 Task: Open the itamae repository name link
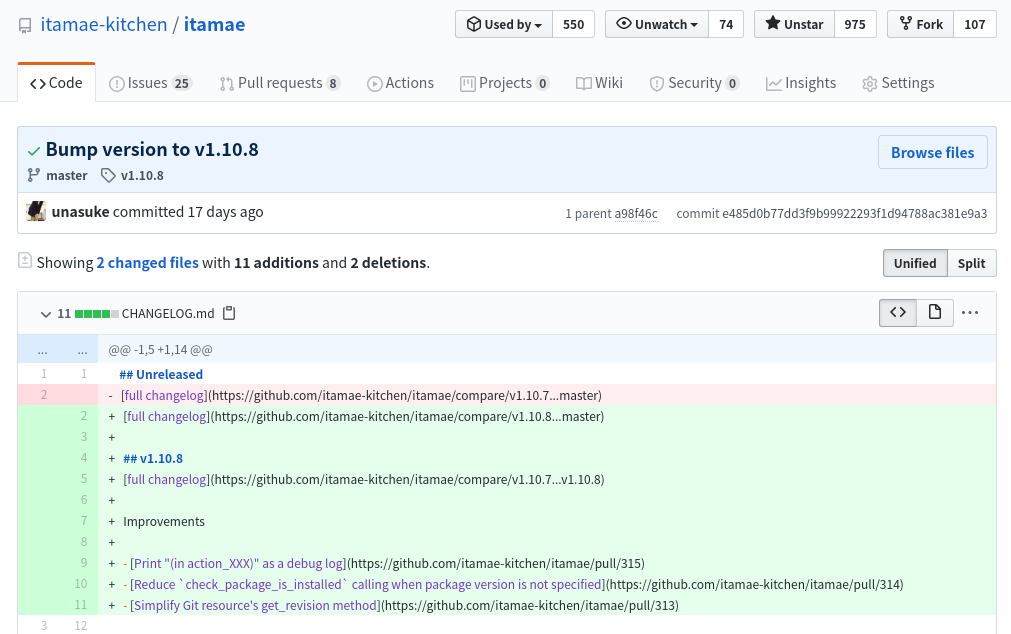[214, 25]
